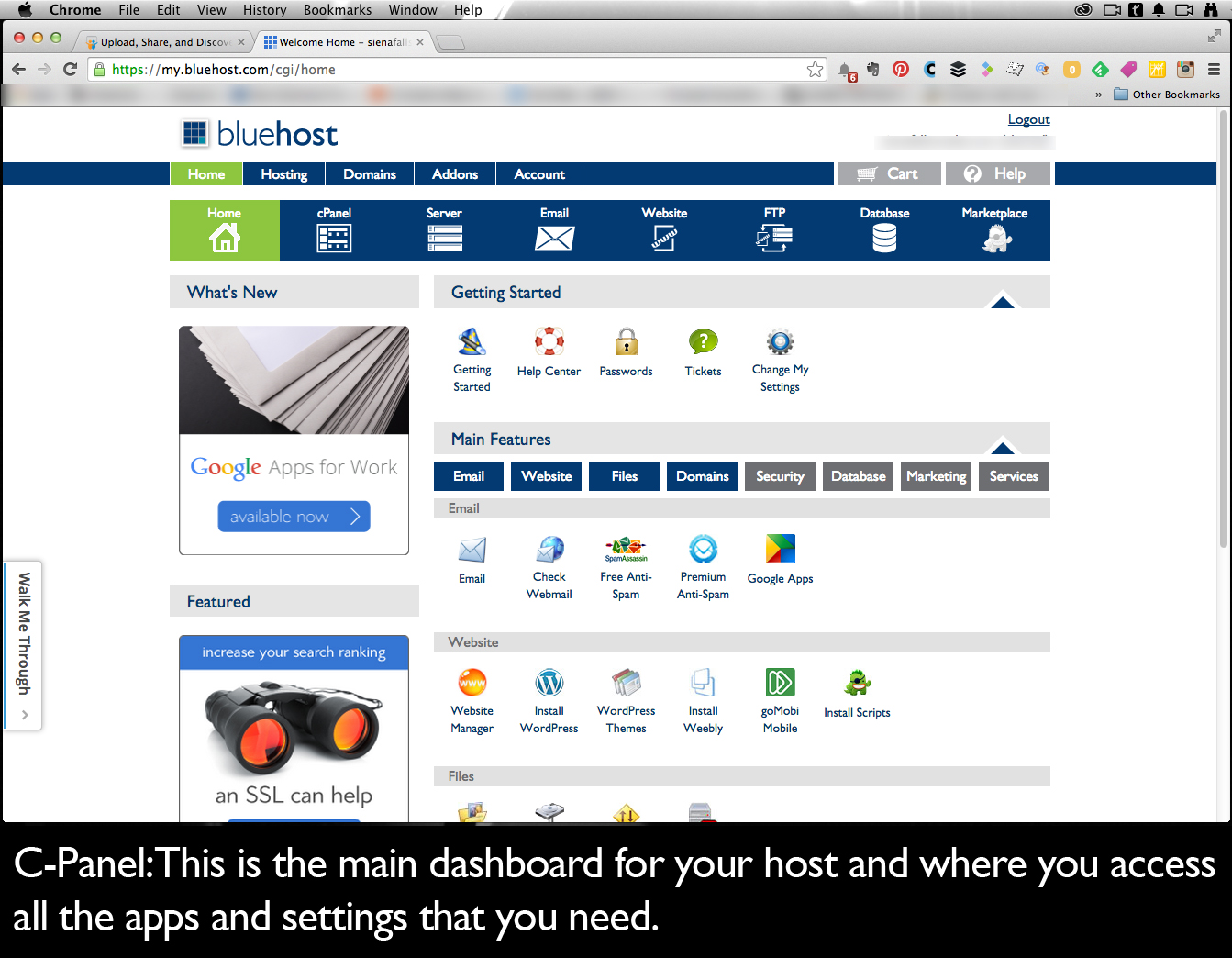The image size is (1232, 958).
Task: Open Check Webmail icon
Action: [549, 549]
